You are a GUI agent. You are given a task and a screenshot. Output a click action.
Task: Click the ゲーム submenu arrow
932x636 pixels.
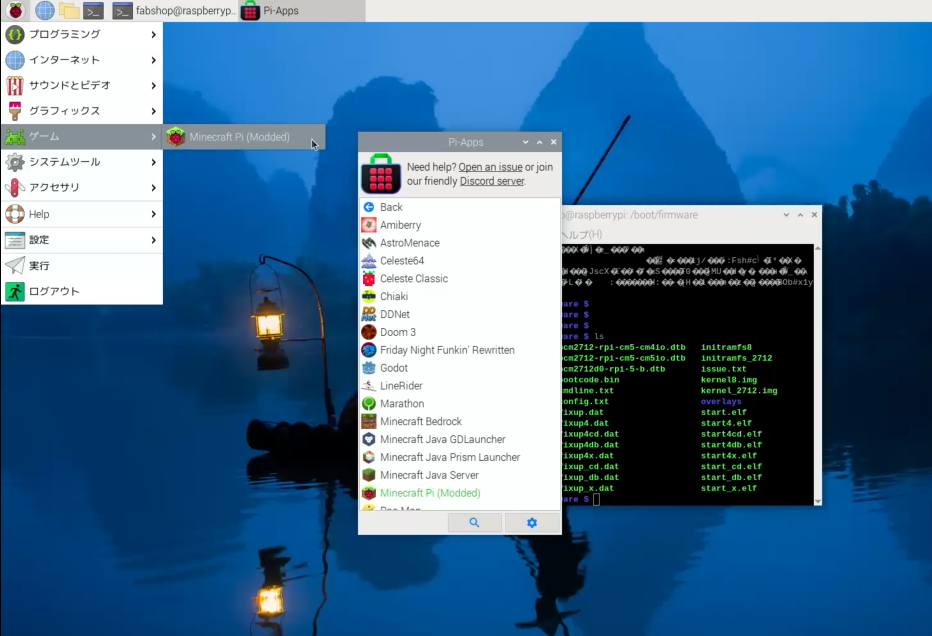click(x=153, y=137)
